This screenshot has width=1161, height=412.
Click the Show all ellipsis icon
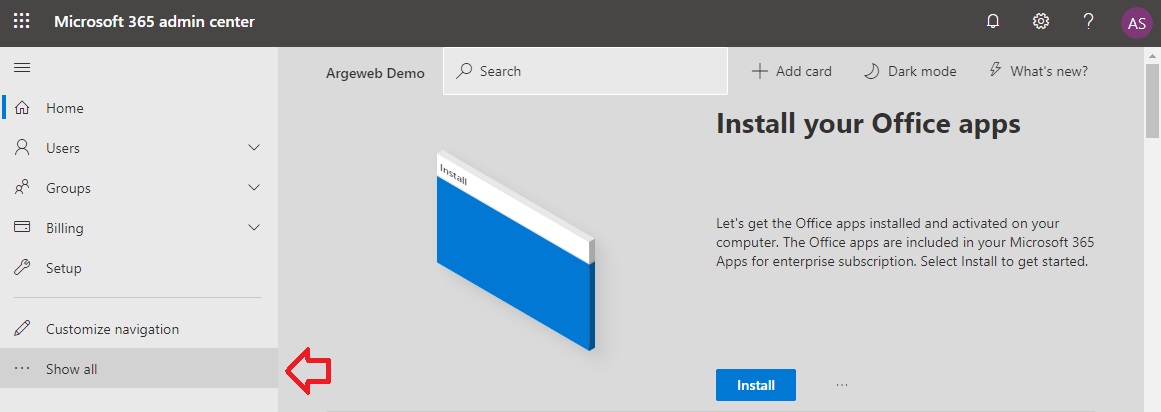click(x=22, y=368)
